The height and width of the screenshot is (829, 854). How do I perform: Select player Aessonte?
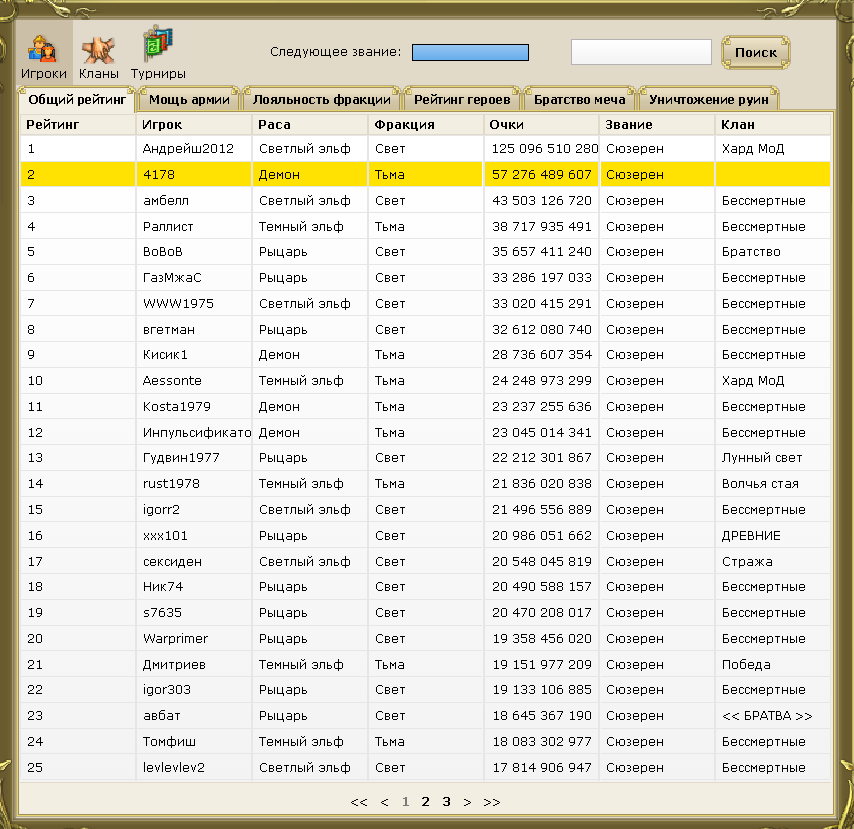172,381
